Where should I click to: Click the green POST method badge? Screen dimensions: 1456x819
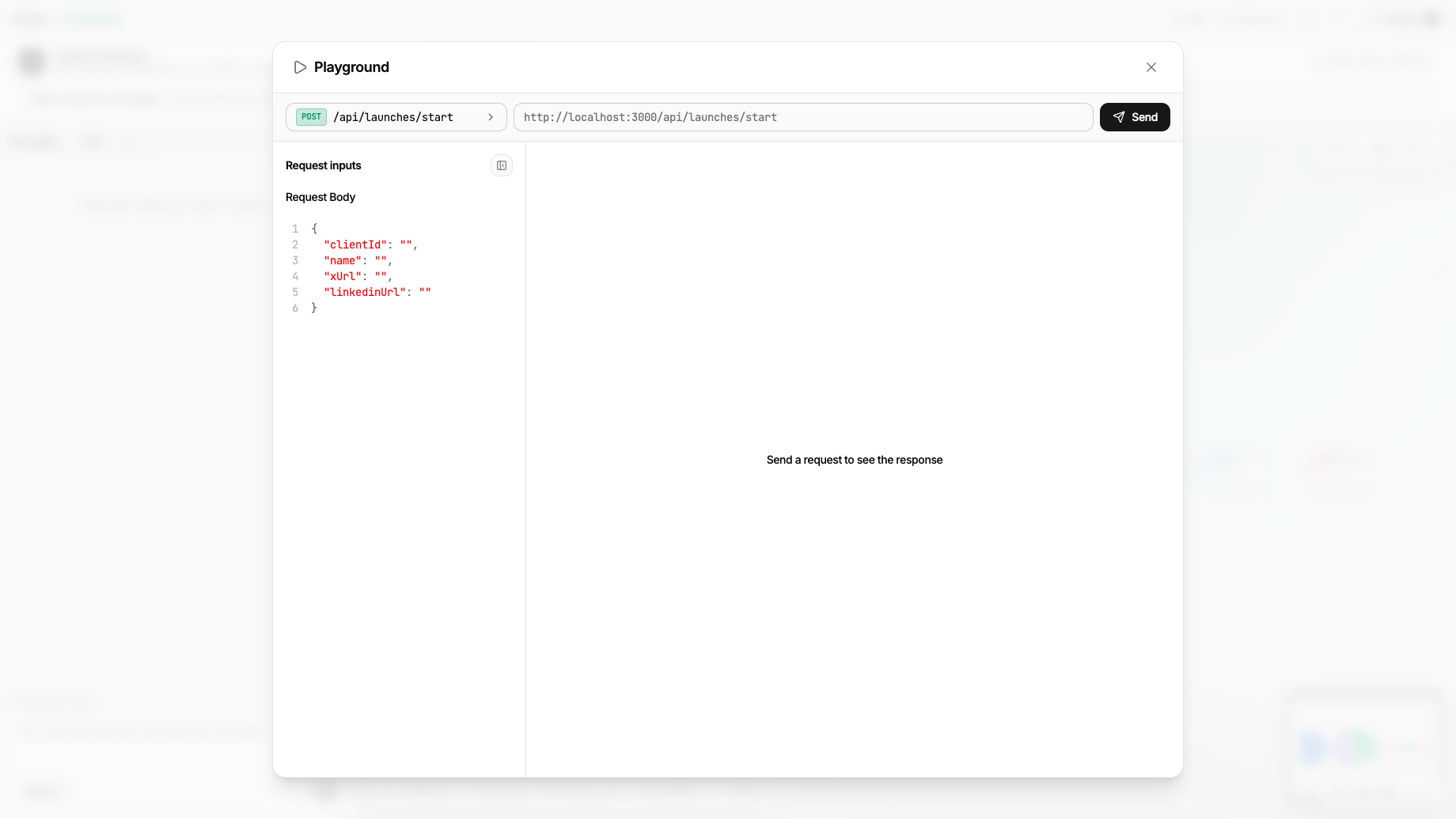click(x=311, y=117)
